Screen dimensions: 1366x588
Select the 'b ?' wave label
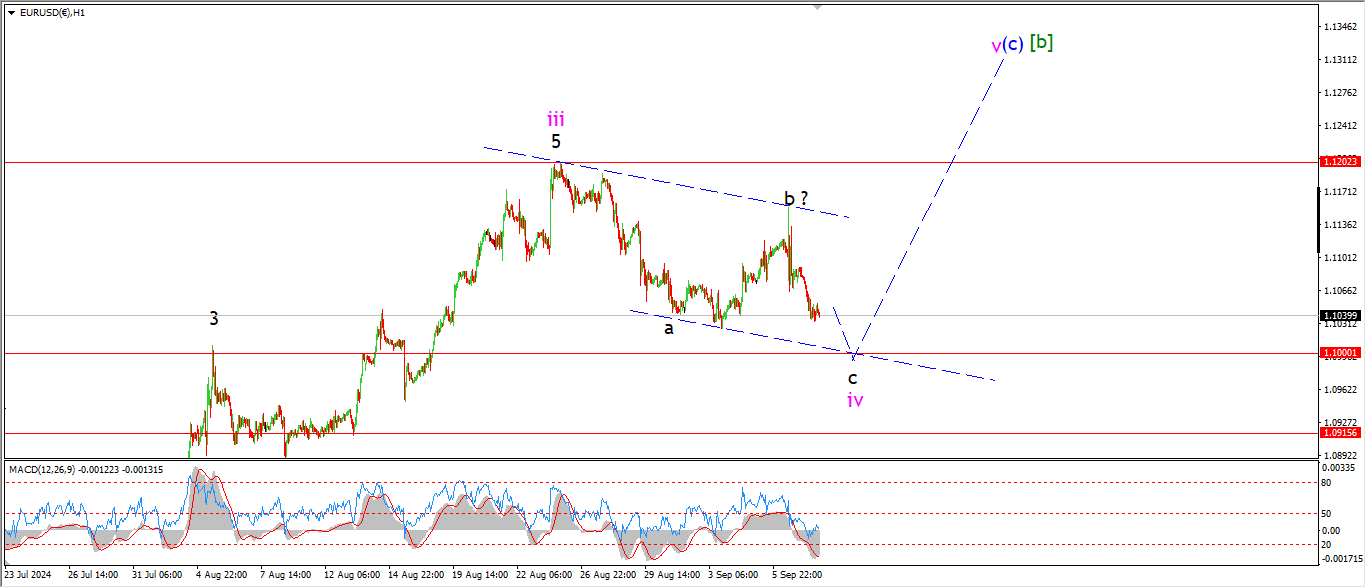pyautogui.click(x=795, y=198)
